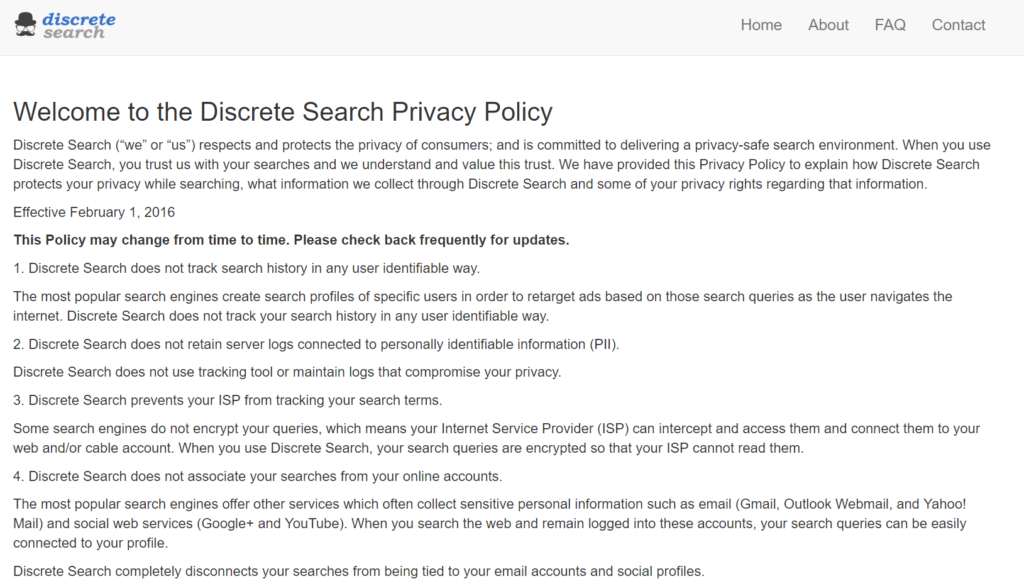Open the FAQ page

tap(890, 25)
